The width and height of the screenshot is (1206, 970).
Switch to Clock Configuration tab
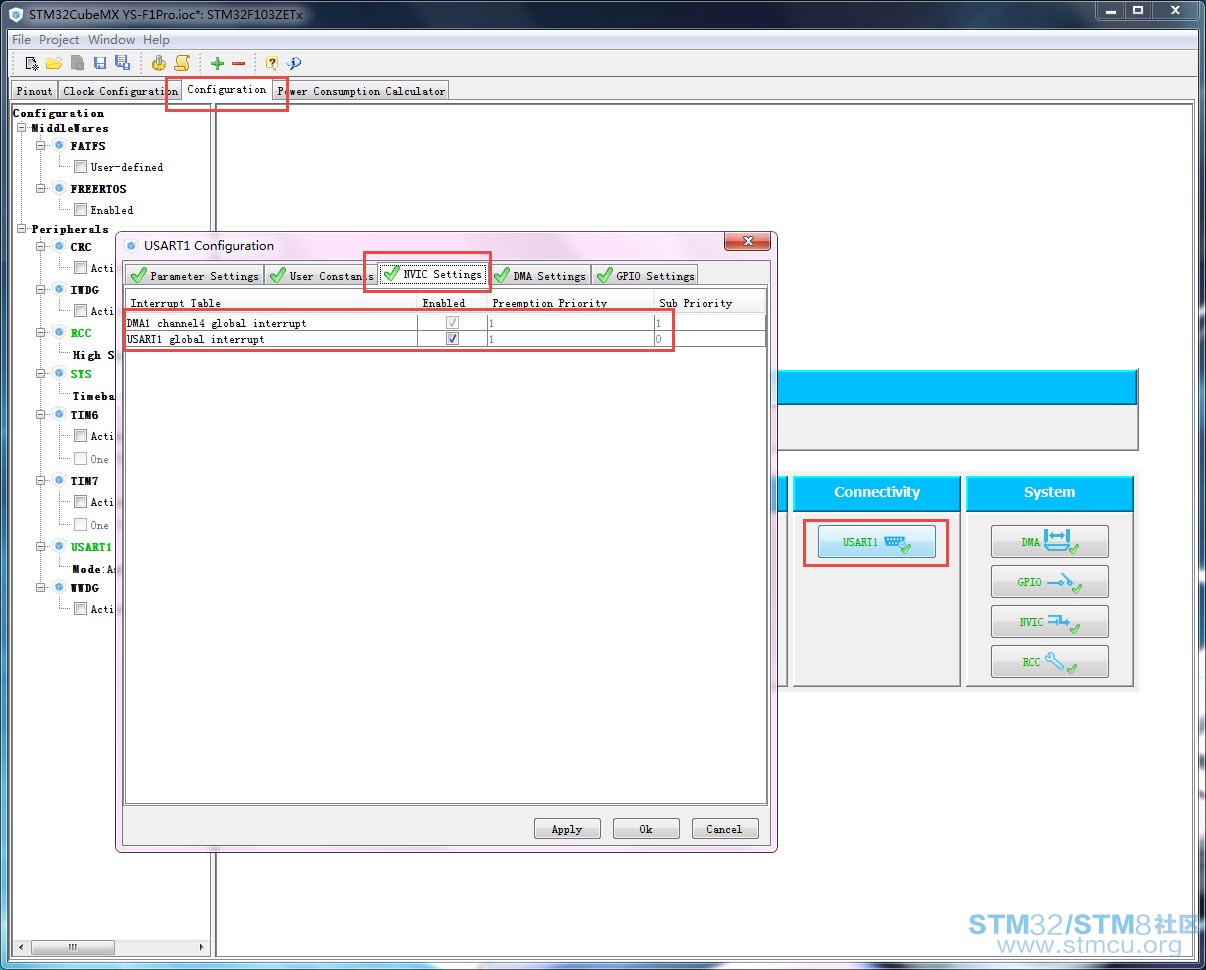click(x=120, y=91)
